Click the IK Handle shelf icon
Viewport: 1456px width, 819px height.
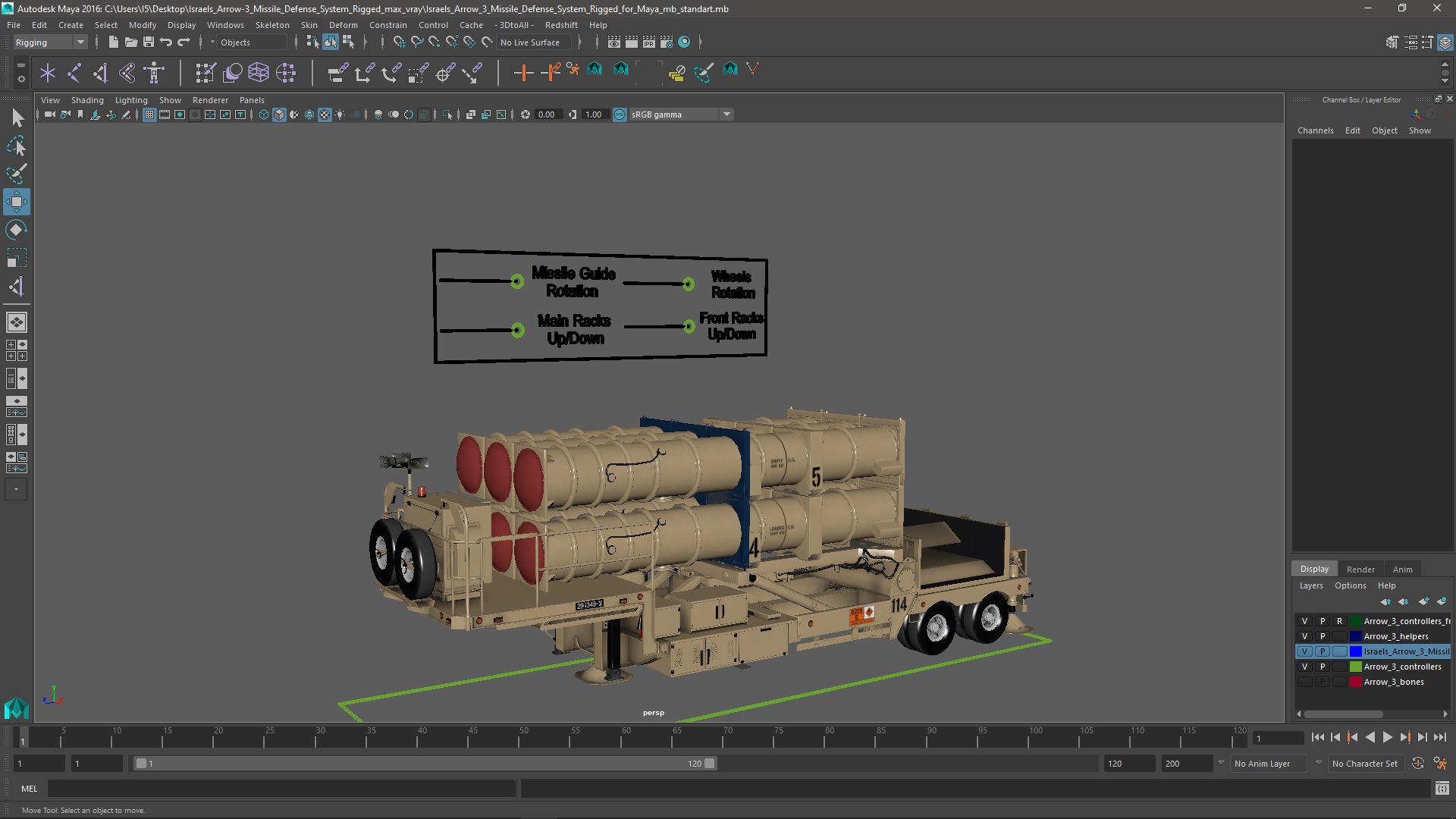[x=101, y=73]
